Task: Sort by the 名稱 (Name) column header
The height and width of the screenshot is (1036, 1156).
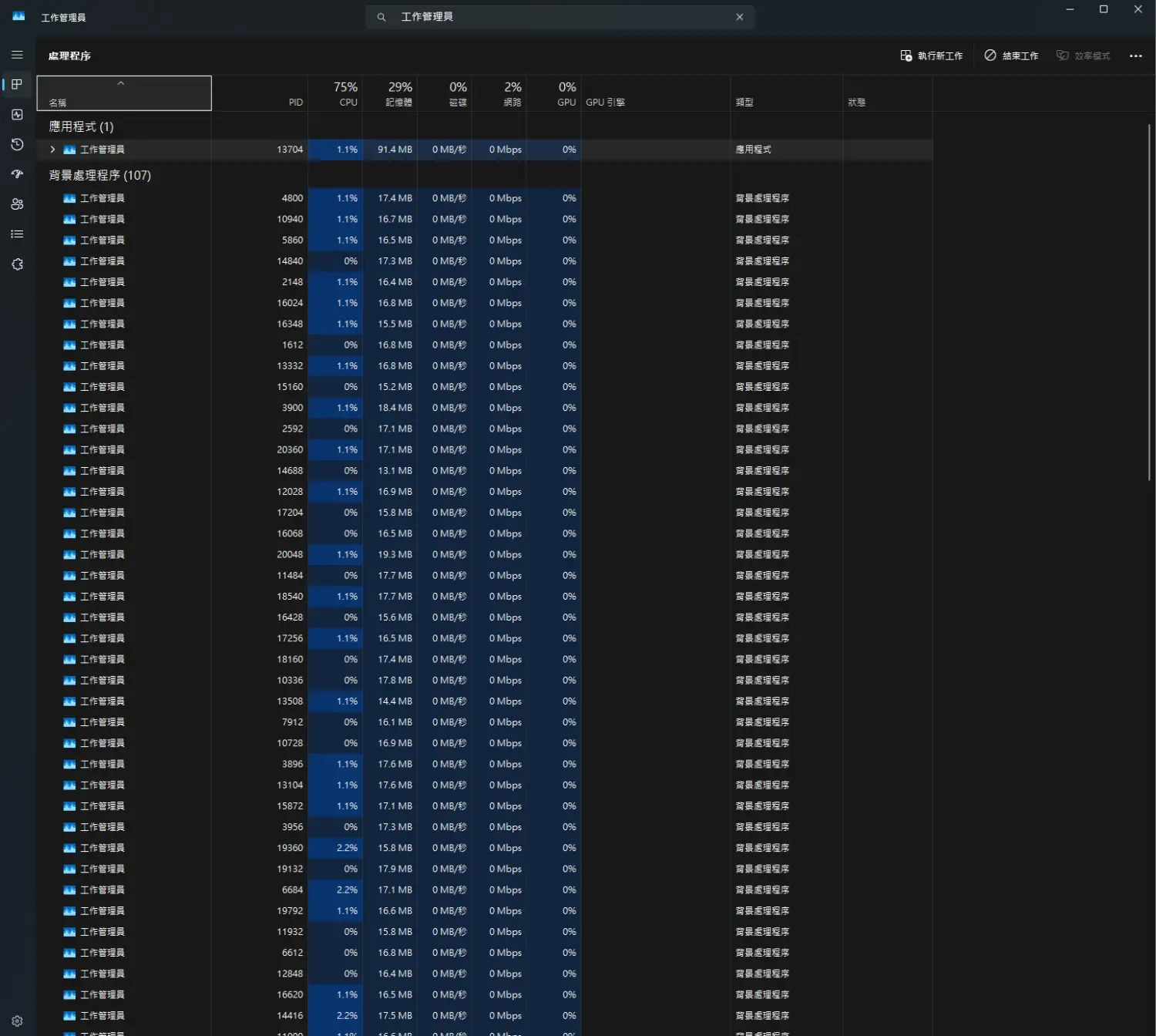Action: (124, 93)
